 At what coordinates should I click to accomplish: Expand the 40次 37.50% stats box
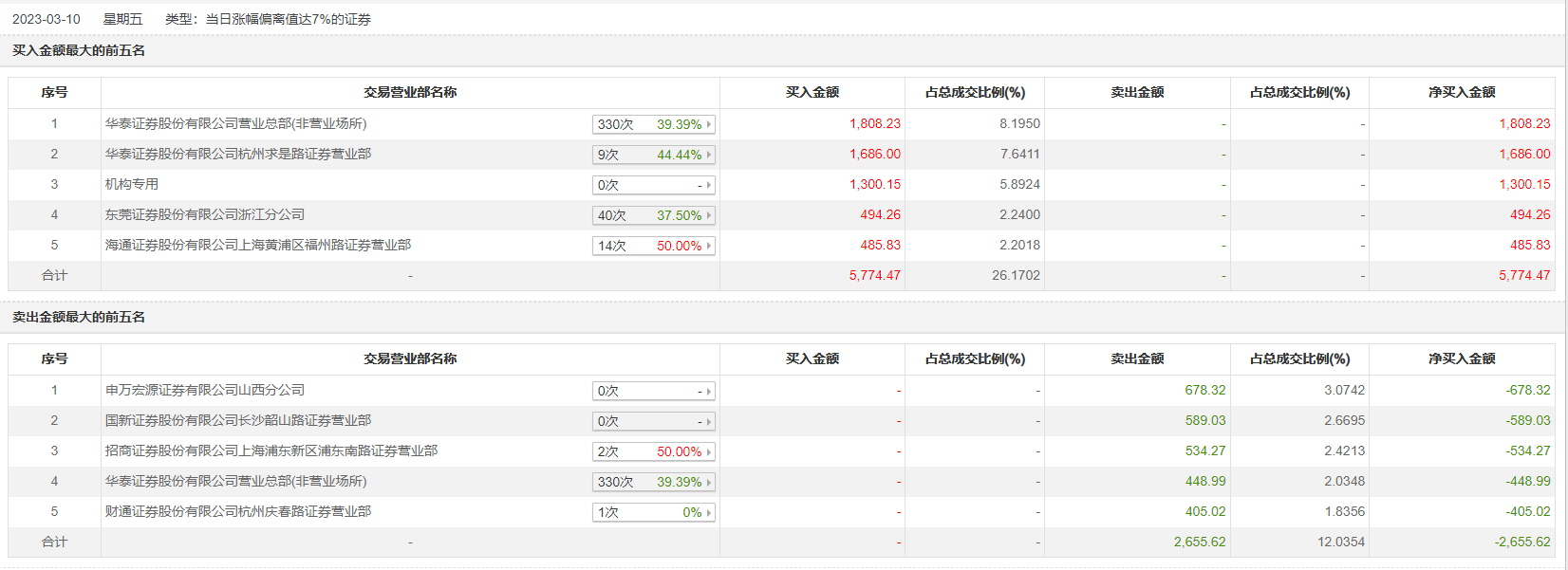[x=653, y=215]
